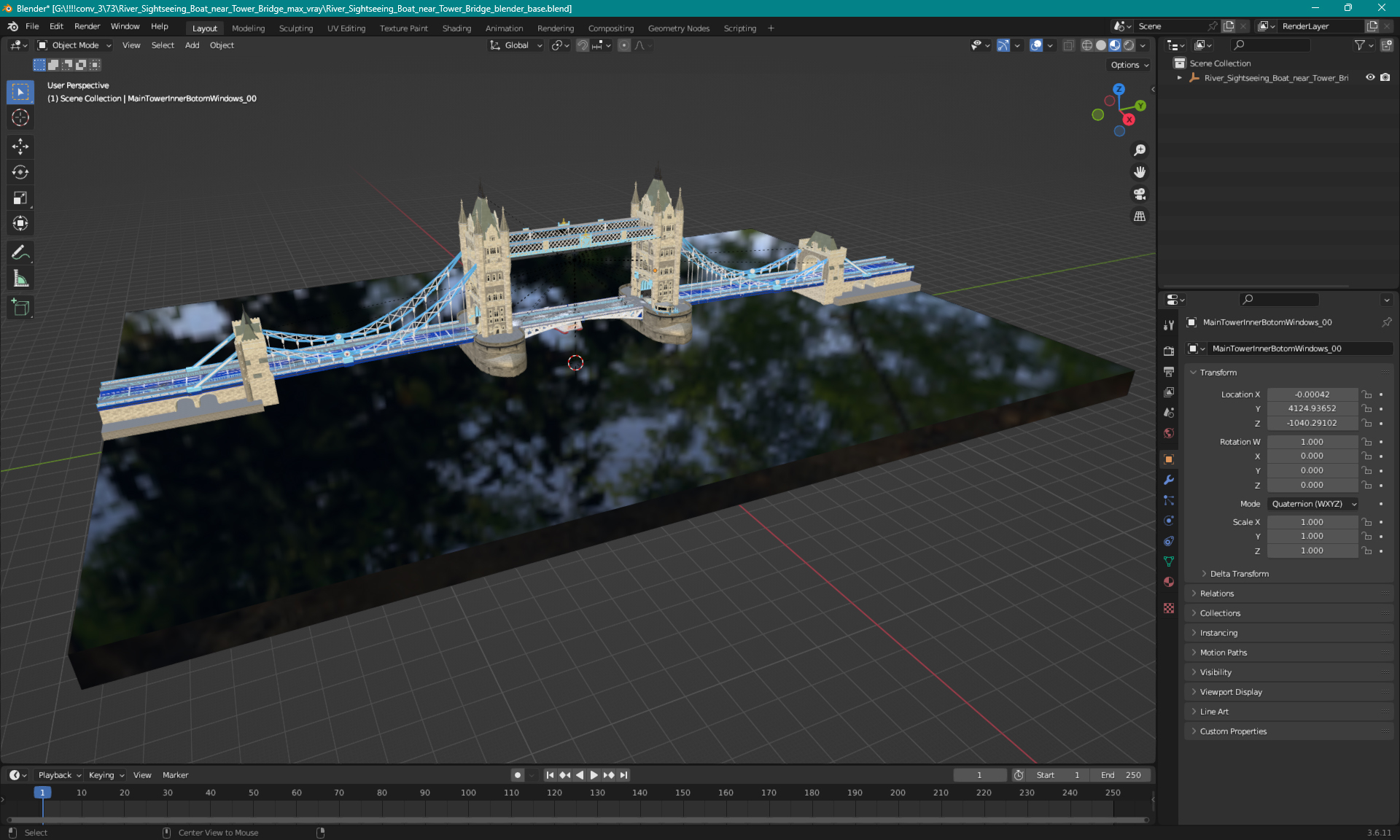Open Modifier properties wrench tab

pyautogui.click(x=1169, y=480)
